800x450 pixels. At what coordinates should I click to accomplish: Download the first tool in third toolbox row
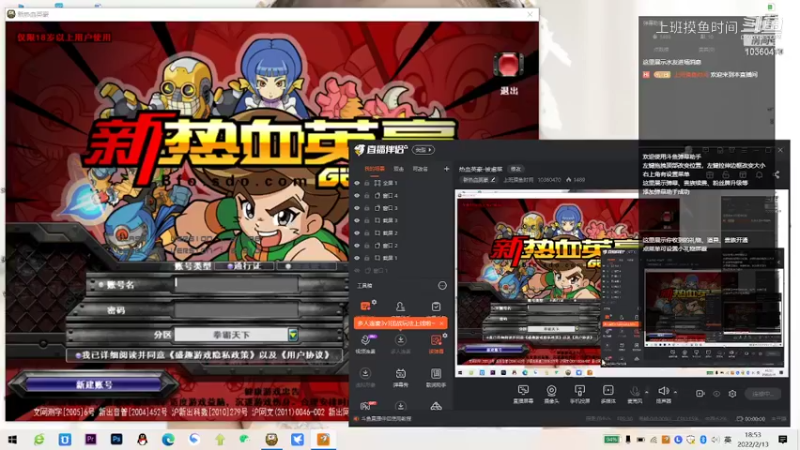pos(365,374)
